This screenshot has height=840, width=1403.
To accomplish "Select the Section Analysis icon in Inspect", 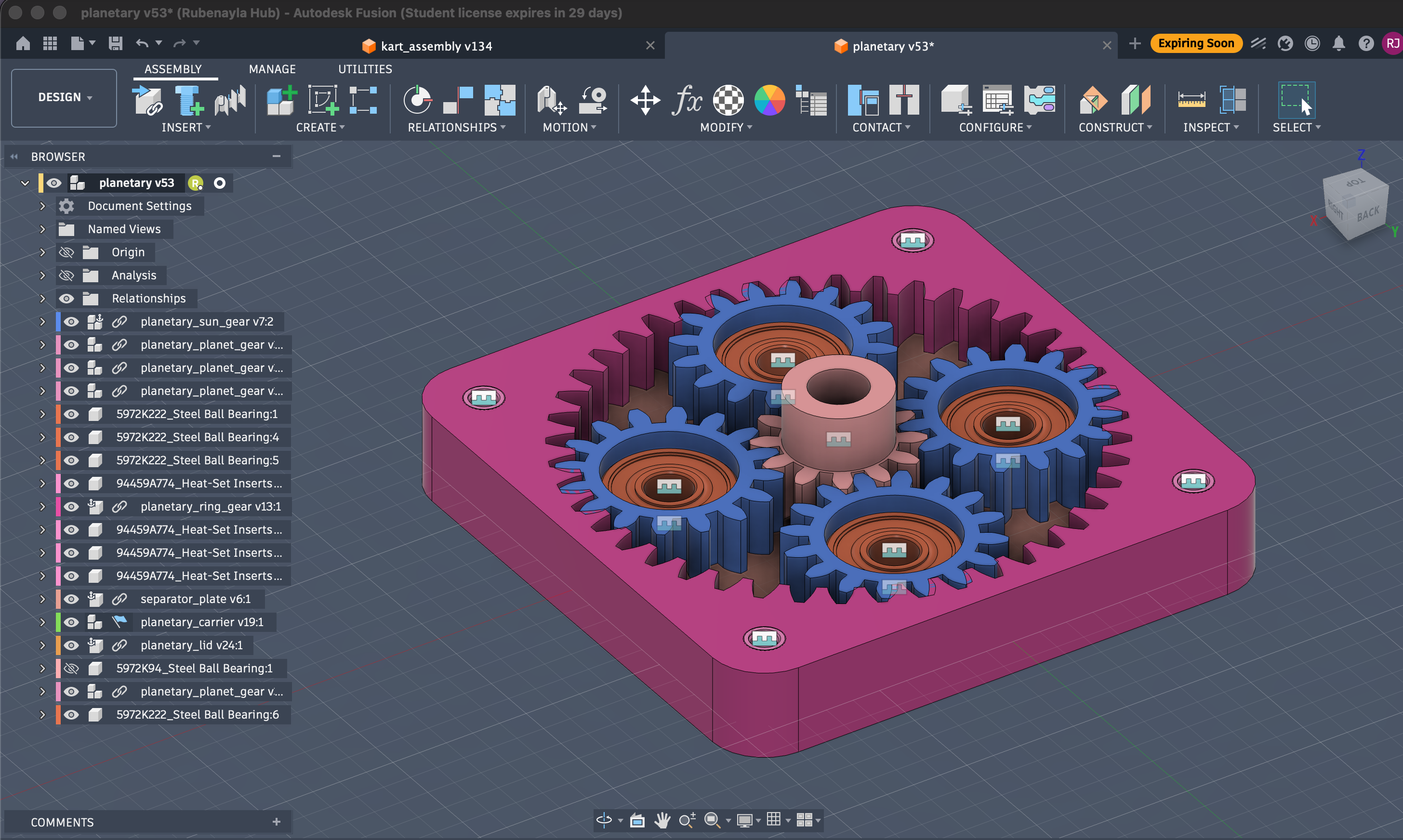I will coord(1232,100).
